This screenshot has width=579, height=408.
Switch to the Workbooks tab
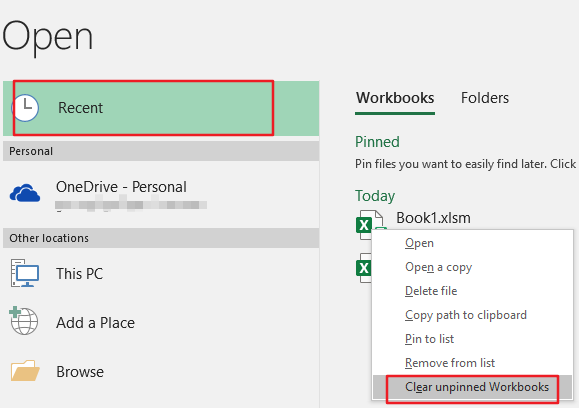pos(395,98)
